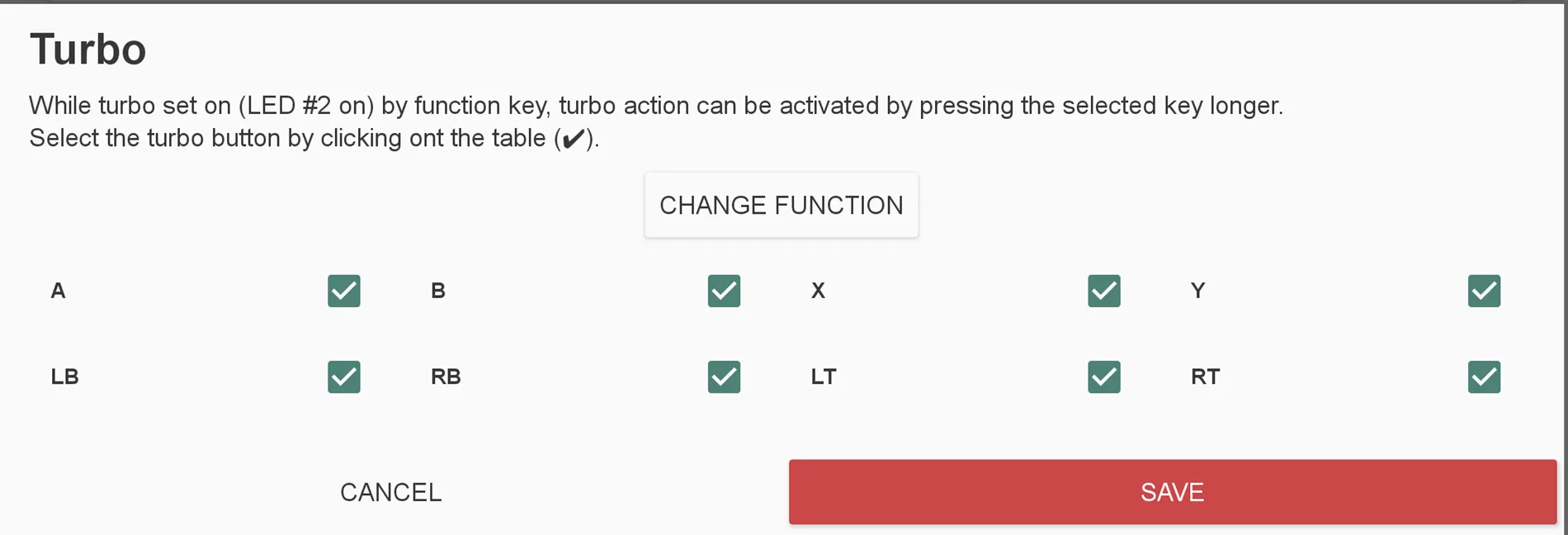Screen dimensions: 1568x535
Task: Select the RB label in the table
Action: click(x=446, y=376)
